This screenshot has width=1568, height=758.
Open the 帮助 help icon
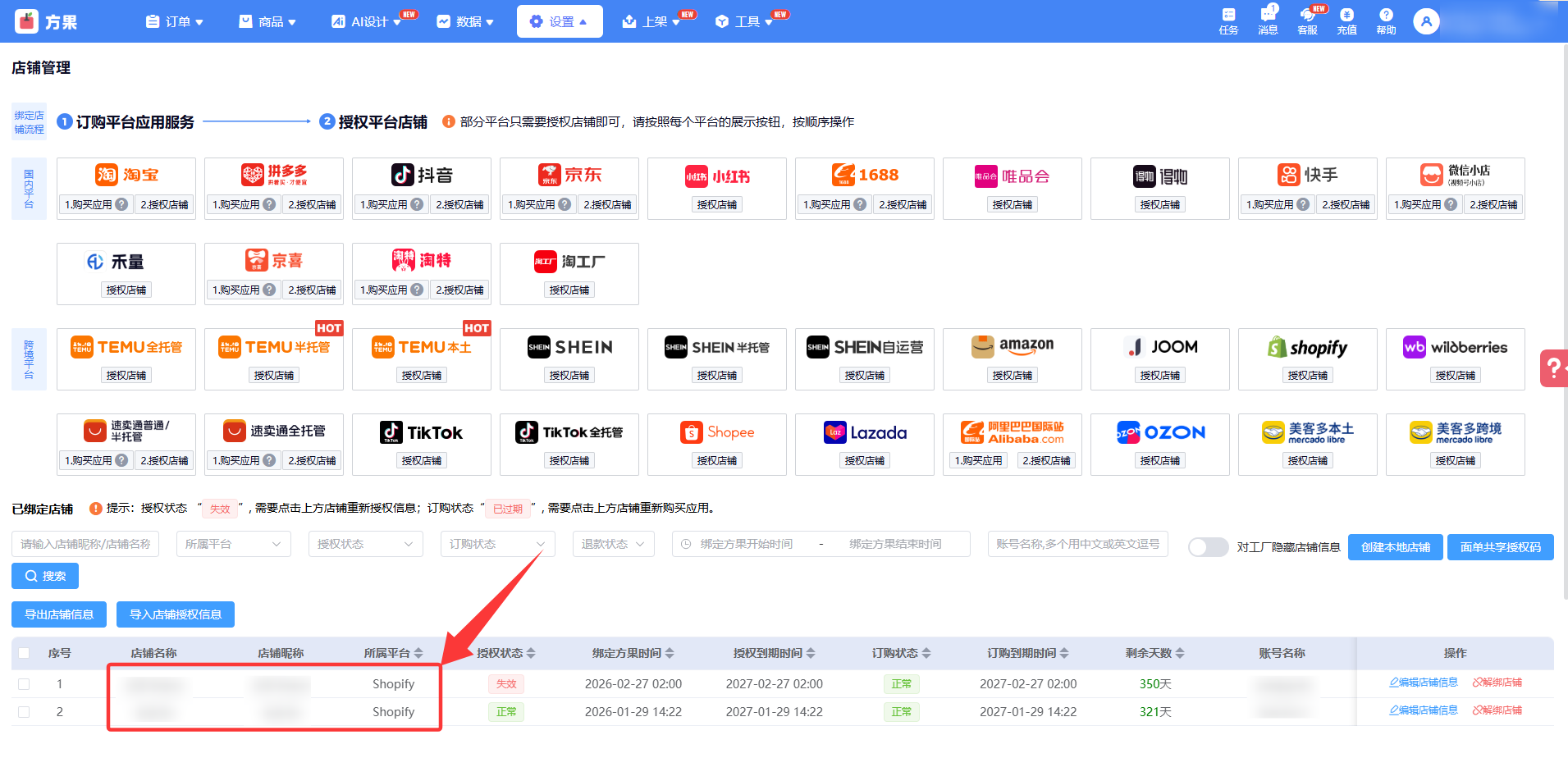(x=1386, y=21)
